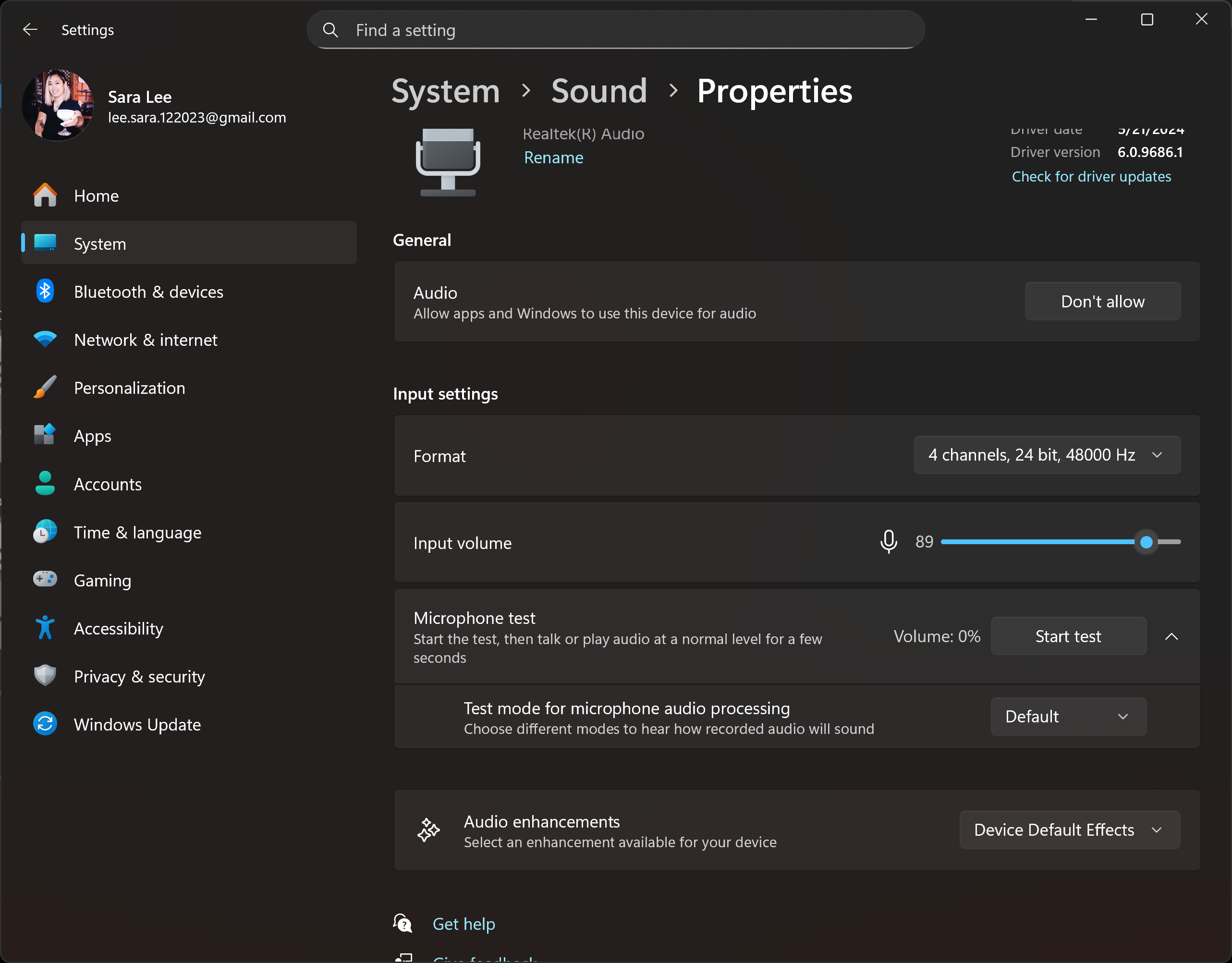This screenshot has width=1232, height=963.
Task: Click the Bluetooth sidebar icon
Action: coord(45,292)
